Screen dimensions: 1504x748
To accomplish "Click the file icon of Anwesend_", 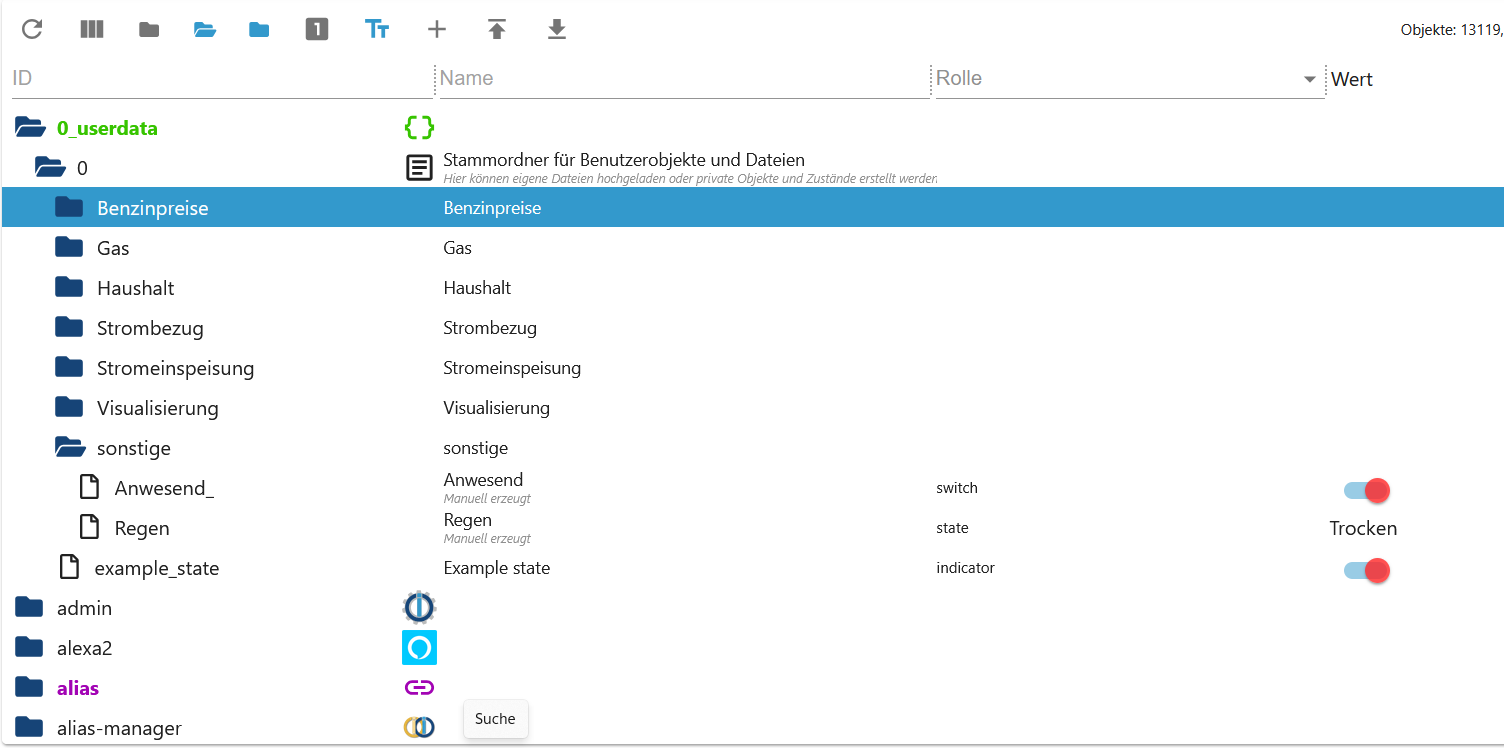I will (x=90, y=487).
